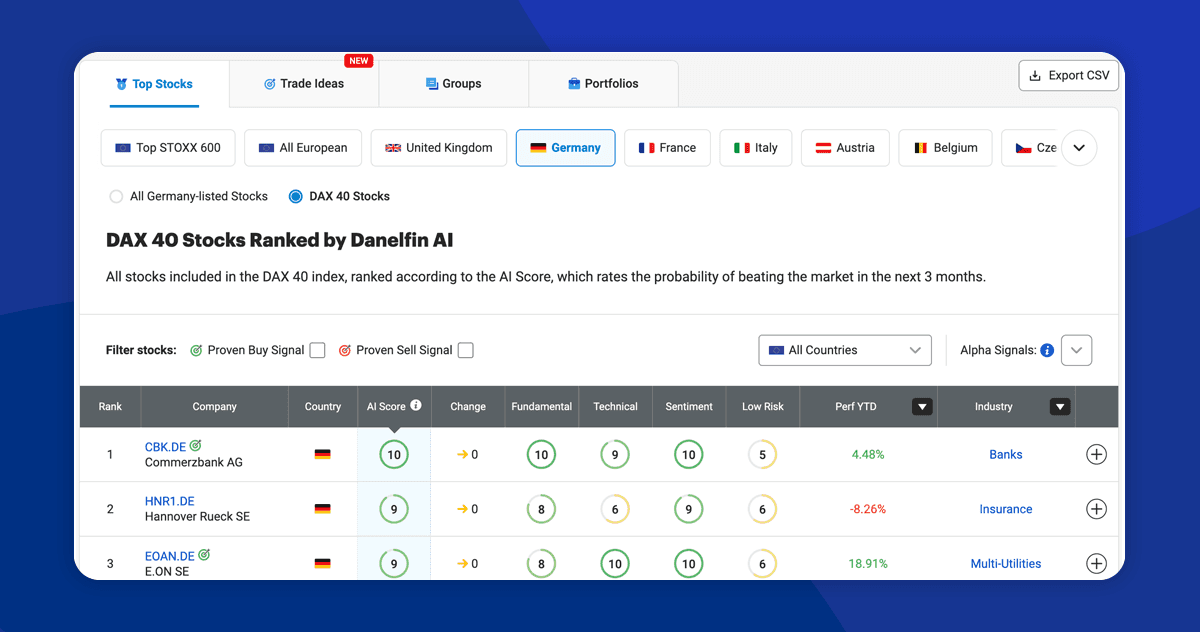This screenshot has width=1200, height=632.
Task: Open the Industry column dropdown
Action: [x=1060, y=407]
